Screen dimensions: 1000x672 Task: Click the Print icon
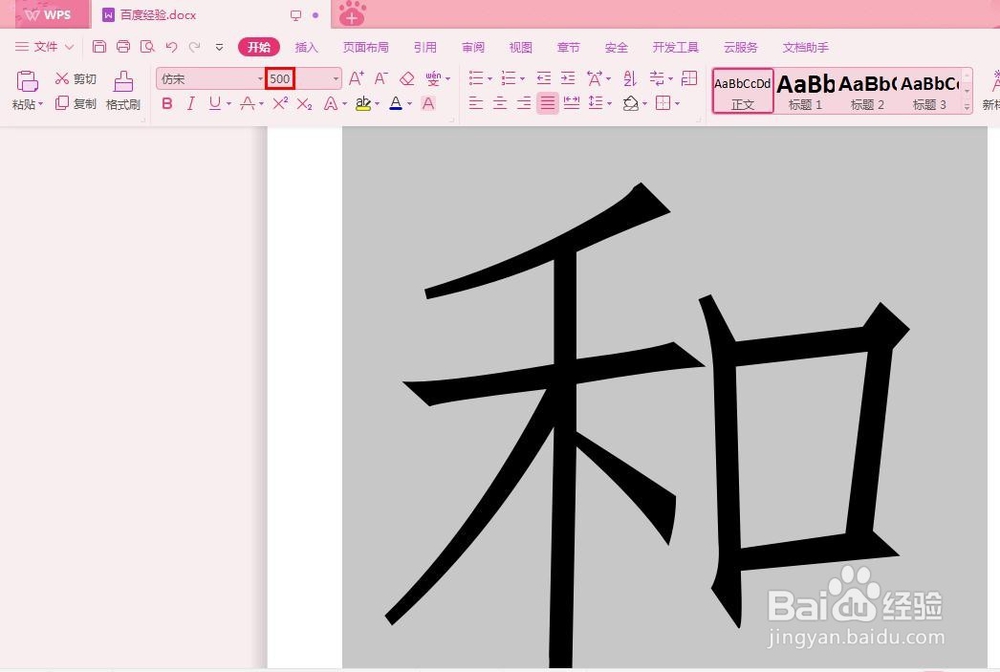coord(123,47)
